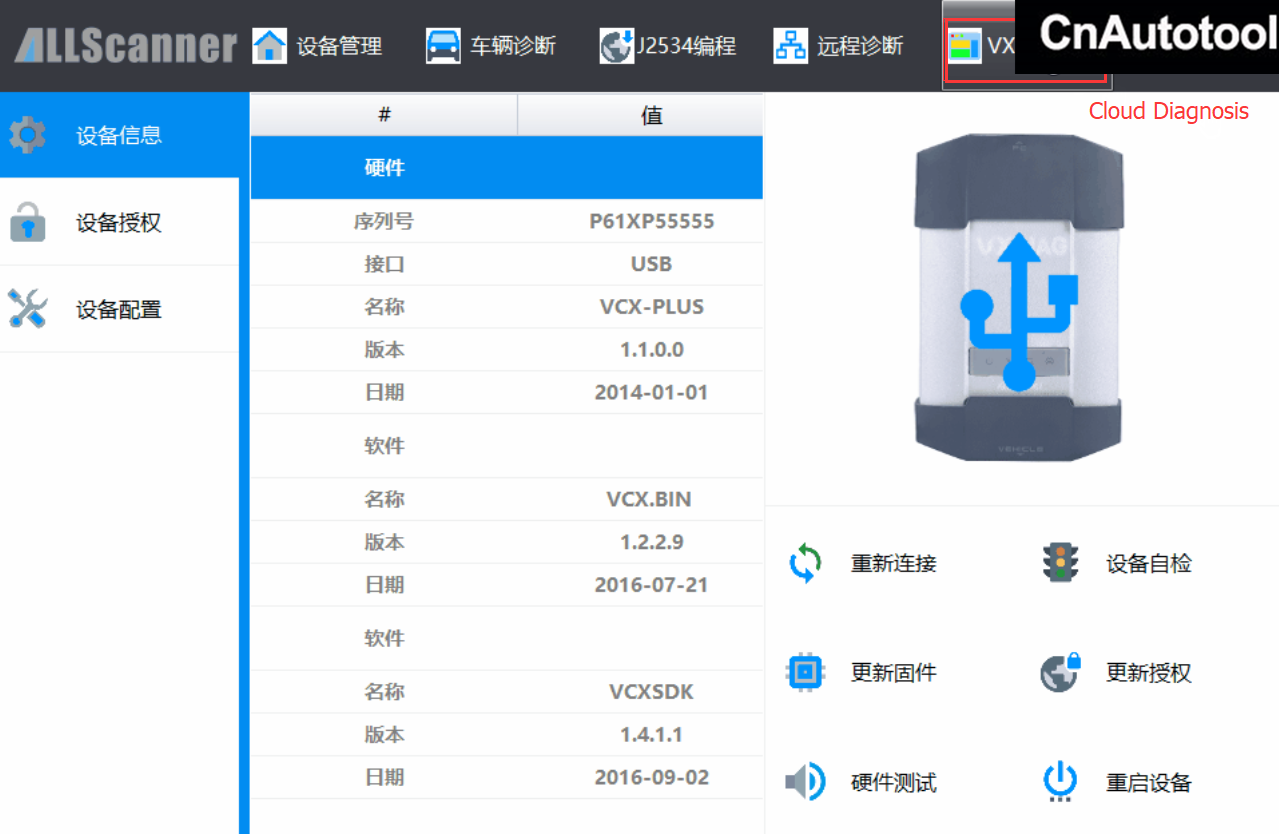The width and height of the screenshot is (1279, 834).
Task: Click the 重启设备 button label
Action: coord(1149,783)
